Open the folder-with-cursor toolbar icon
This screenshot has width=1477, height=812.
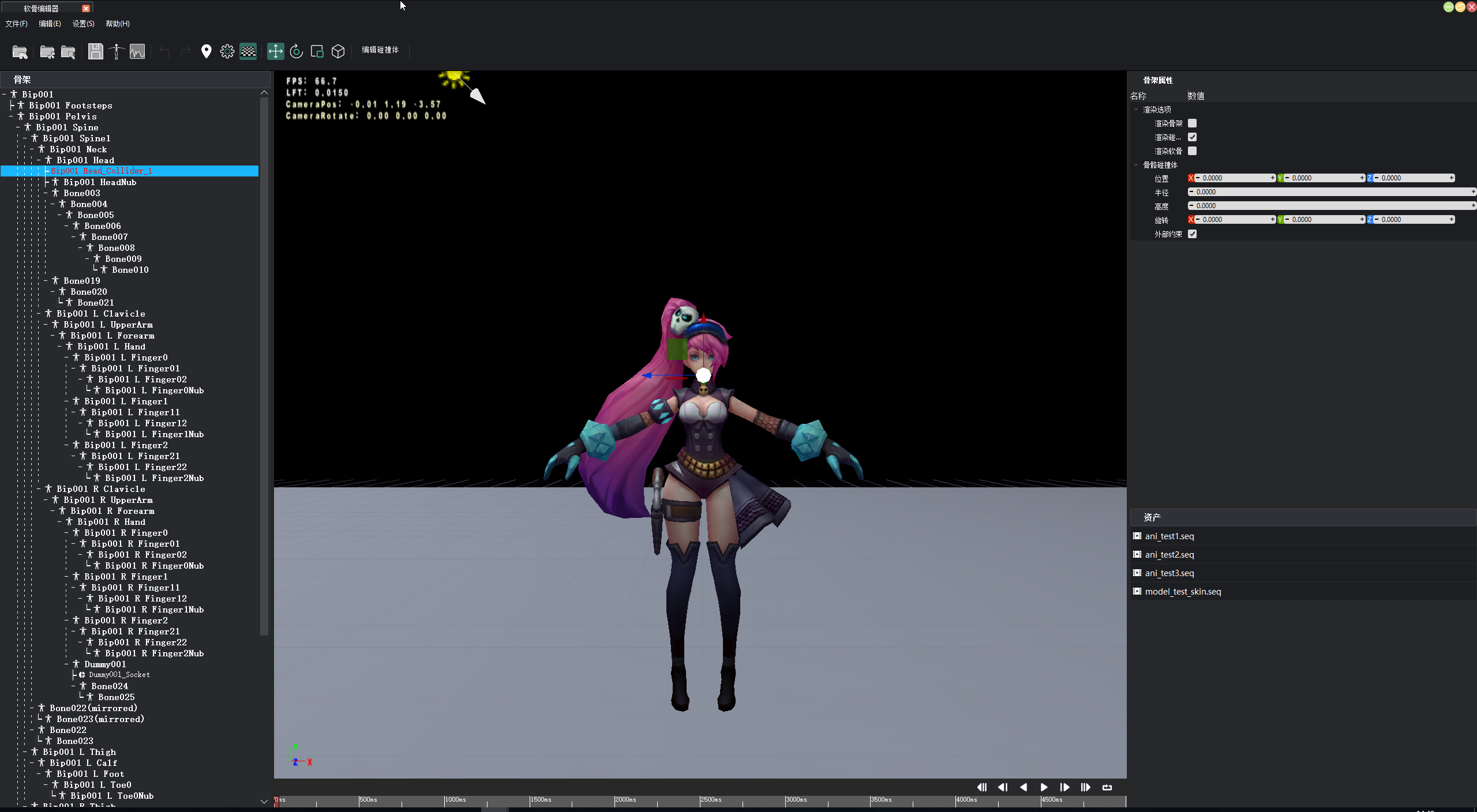pyautogui.click(x=68, y=52)
